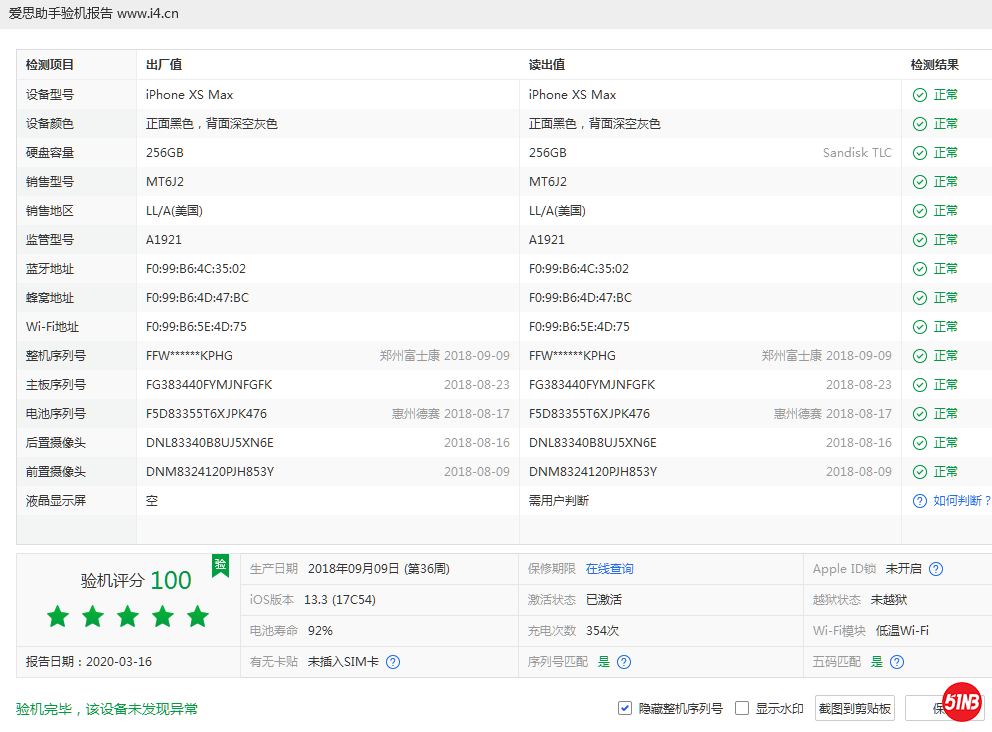
Task: Click the question icon in the 液晶显示屏 row
Action: coord(920,501)
